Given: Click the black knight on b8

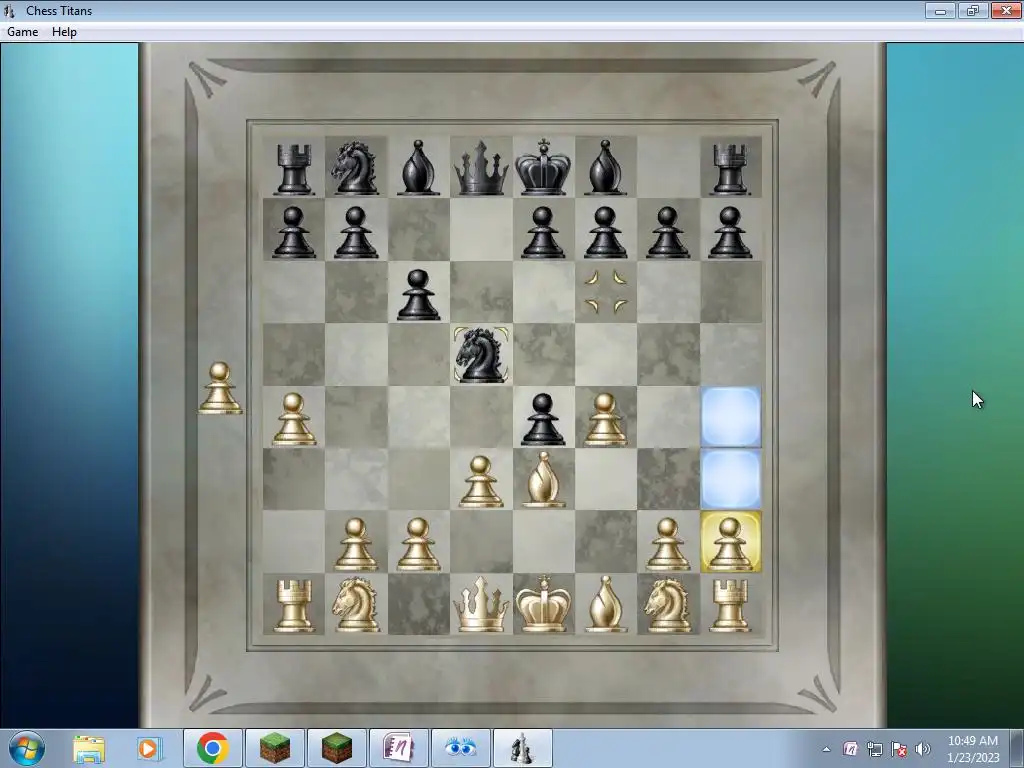Looking at the screenshot, I should click(355, 168).
